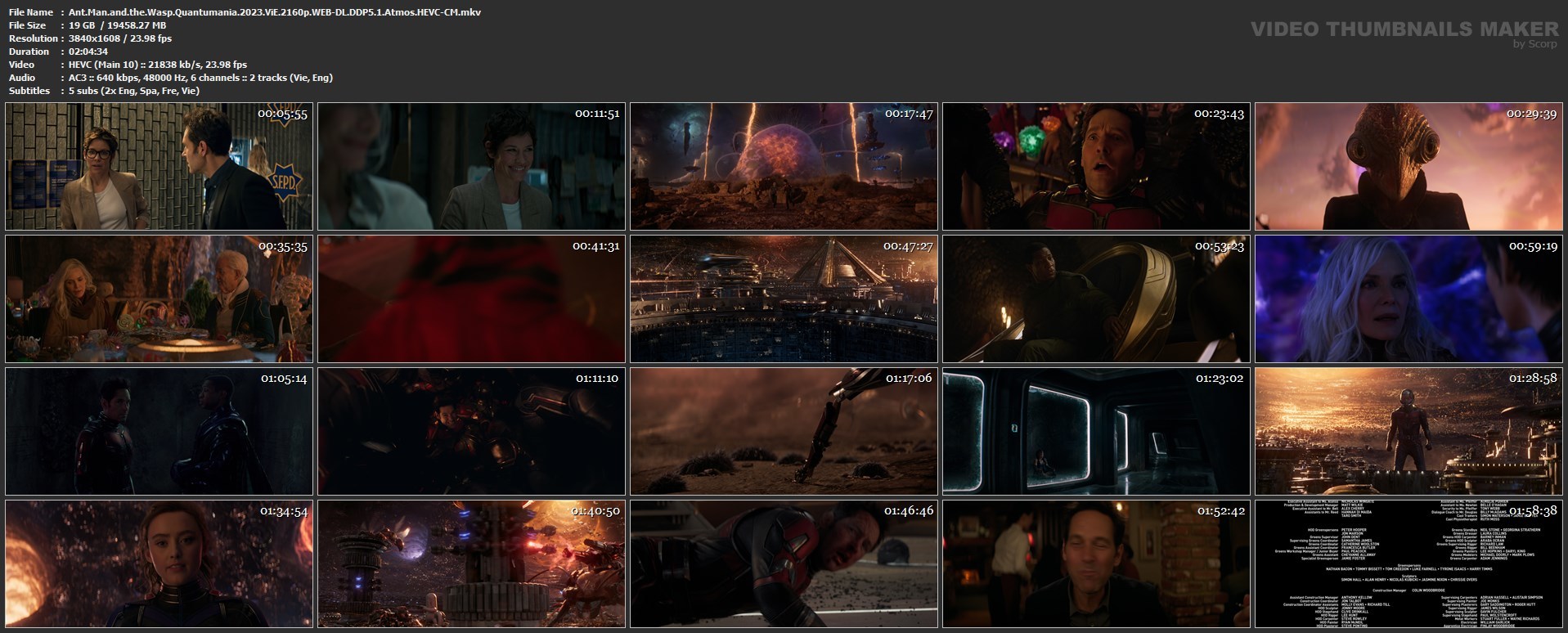Choose the credits thumbnail stamped 01:58:38
This screenshot has height=633, width=1568.
(1409, 563)
